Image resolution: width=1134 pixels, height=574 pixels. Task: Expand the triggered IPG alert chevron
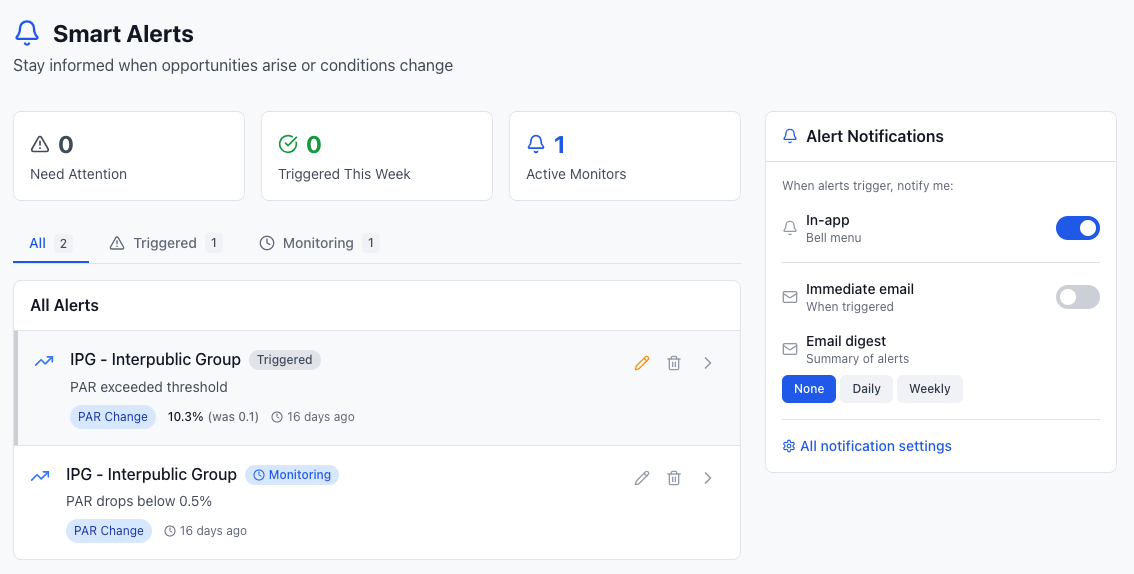[x=708, y=363]
